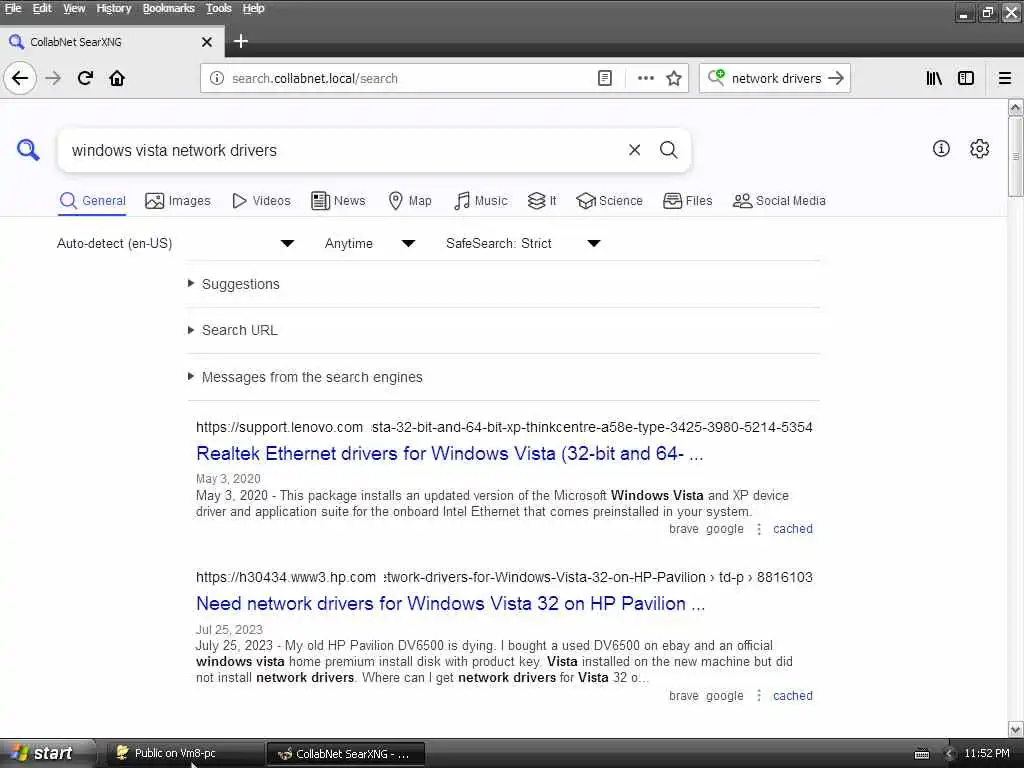Open Need network drivers HP Pavilion link
The width and height of the screenshot is (1024, 768).
451,603
